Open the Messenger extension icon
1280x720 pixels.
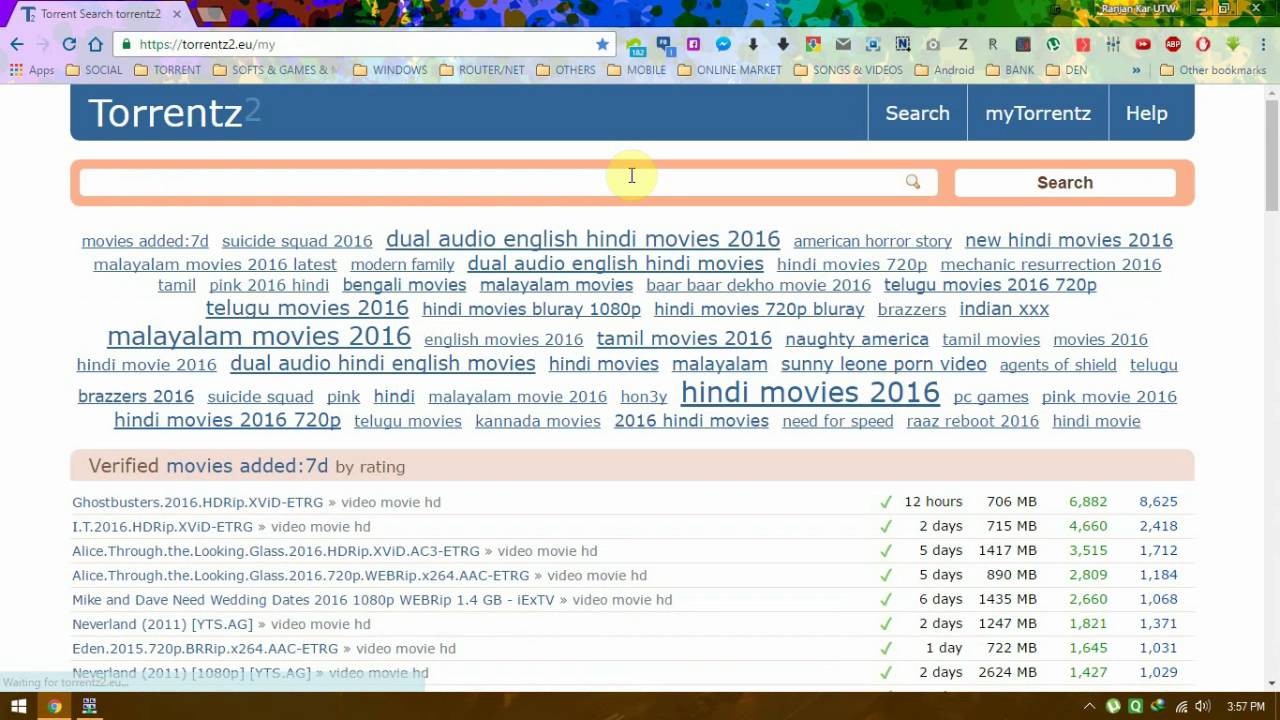[x=723, y=44]
